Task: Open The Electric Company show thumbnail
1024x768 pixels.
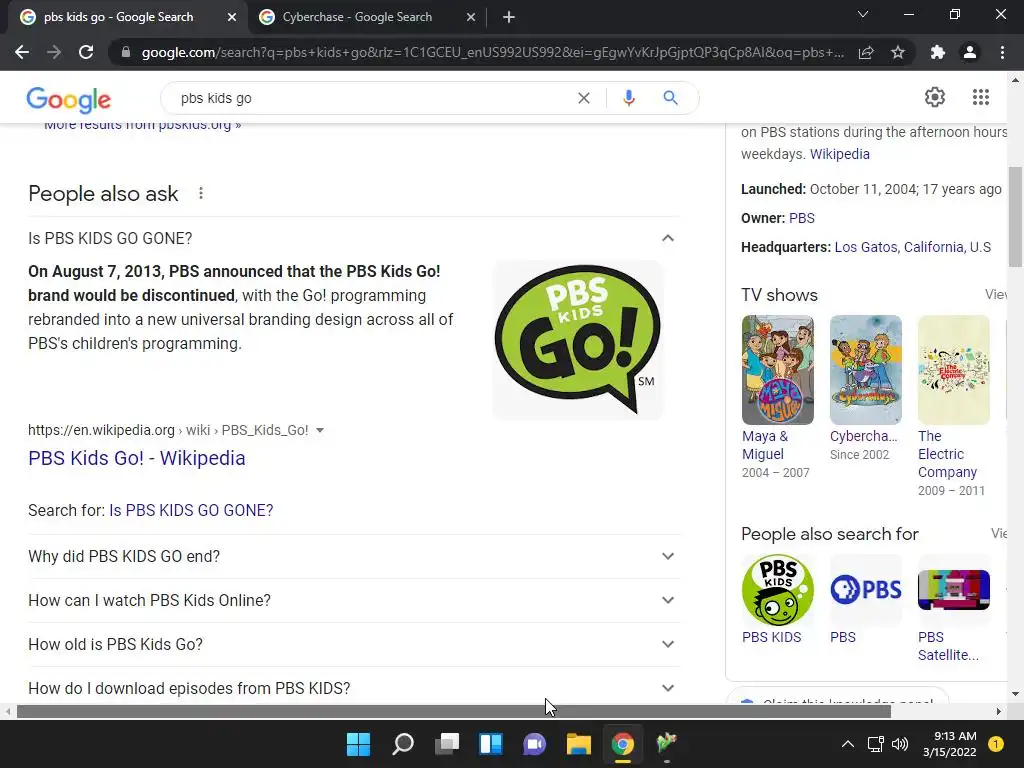Action: (953, 370)
